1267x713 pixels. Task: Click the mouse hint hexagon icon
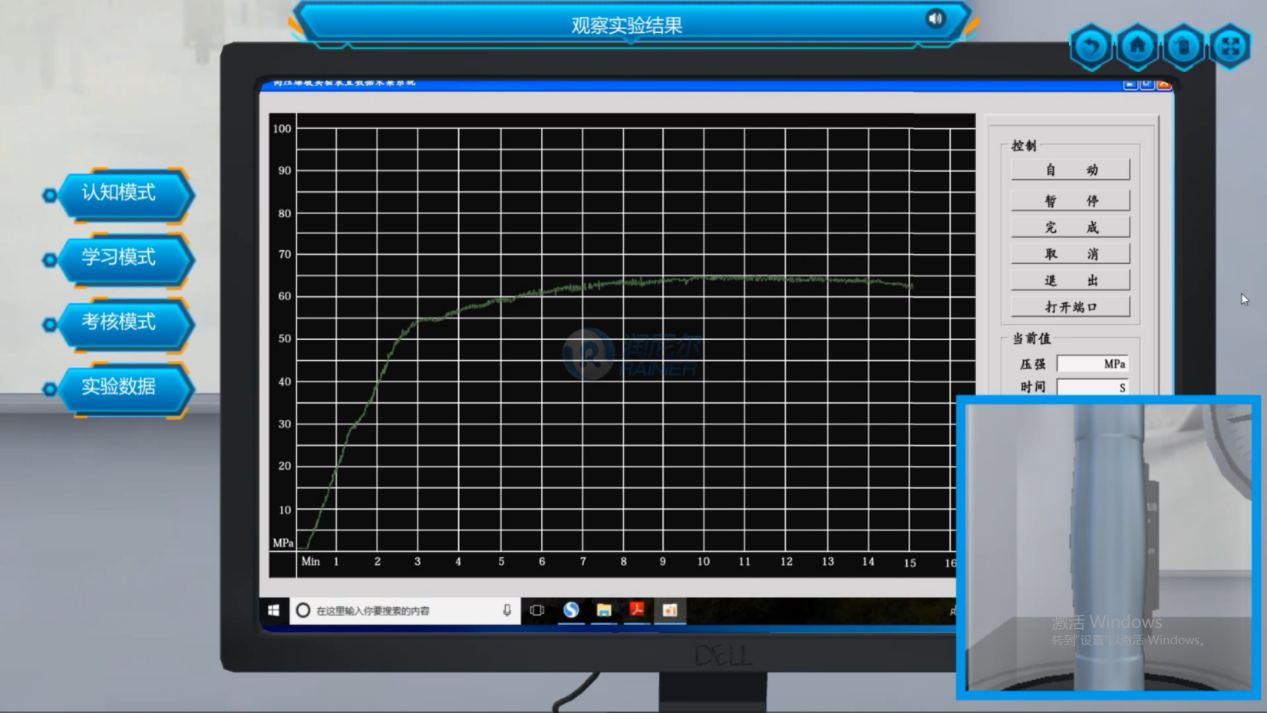tap(1183, 46)
